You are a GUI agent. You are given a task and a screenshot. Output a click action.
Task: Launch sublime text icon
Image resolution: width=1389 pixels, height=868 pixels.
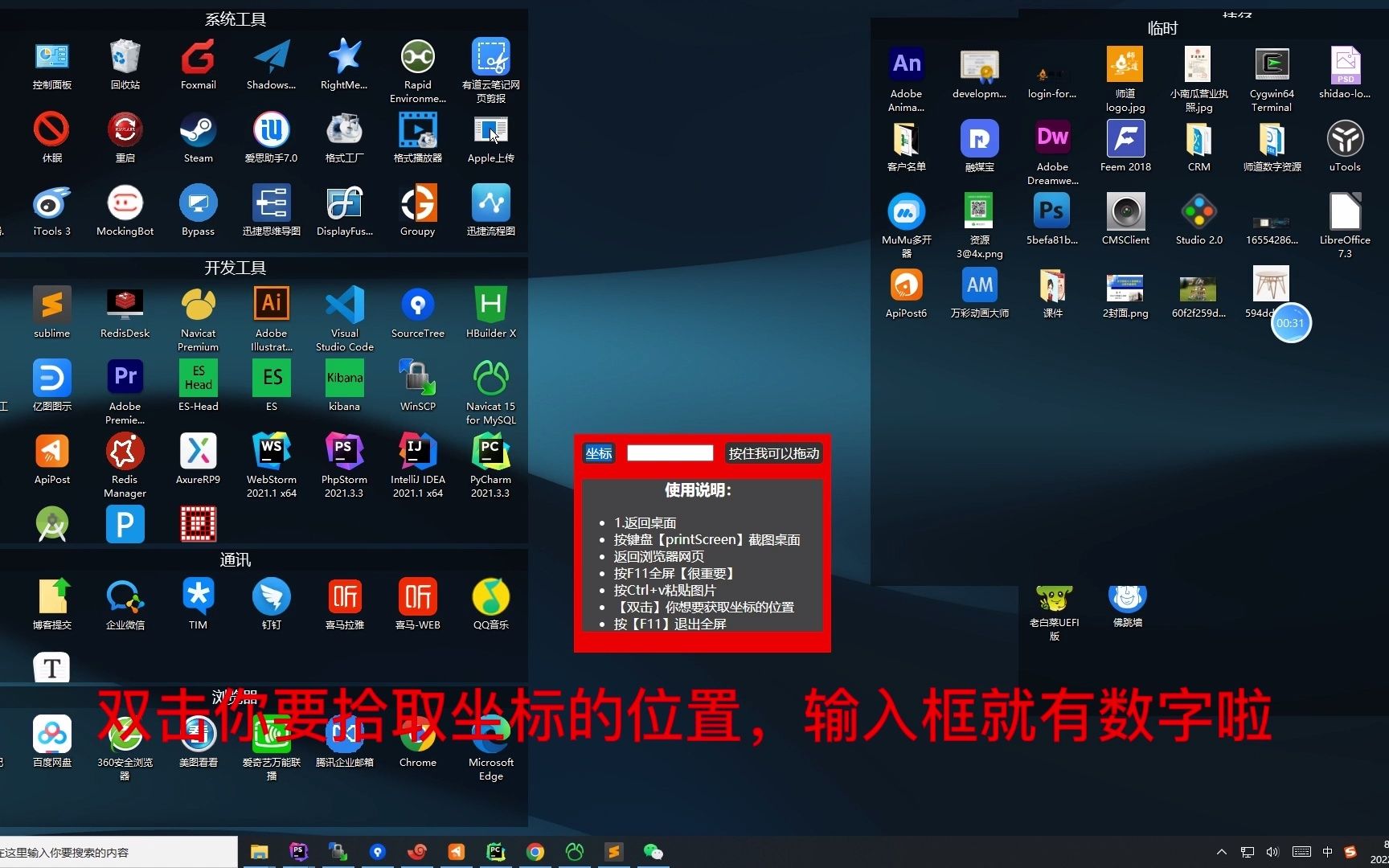pyautogui.click(x=51, y=313)
